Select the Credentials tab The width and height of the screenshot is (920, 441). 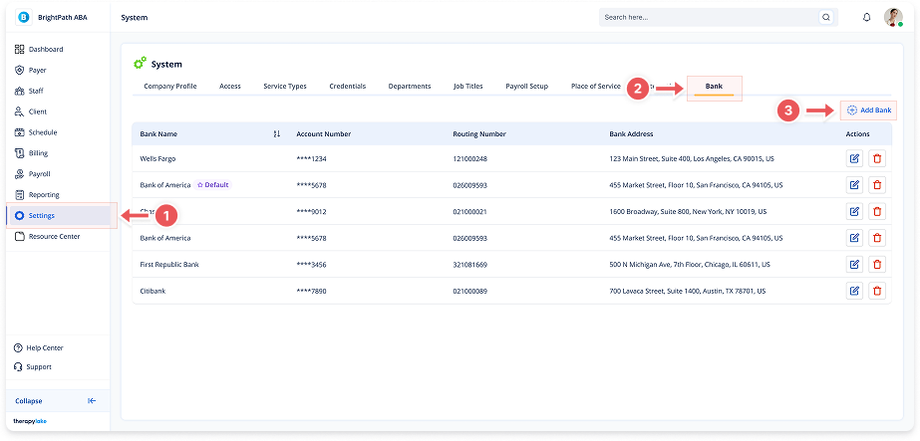point(347,87)
